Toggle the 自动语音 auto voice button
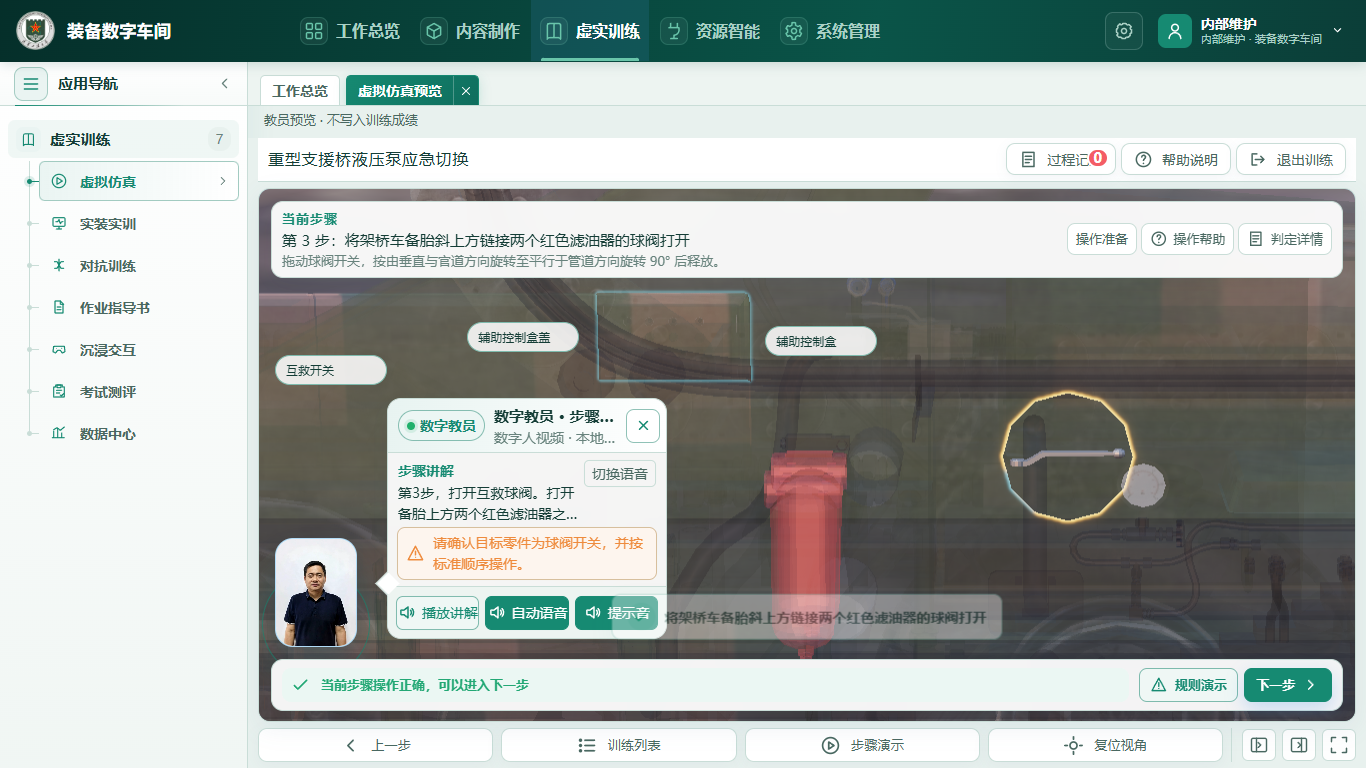This screenshot has width=1366, height=768. (x=527, y=613)
